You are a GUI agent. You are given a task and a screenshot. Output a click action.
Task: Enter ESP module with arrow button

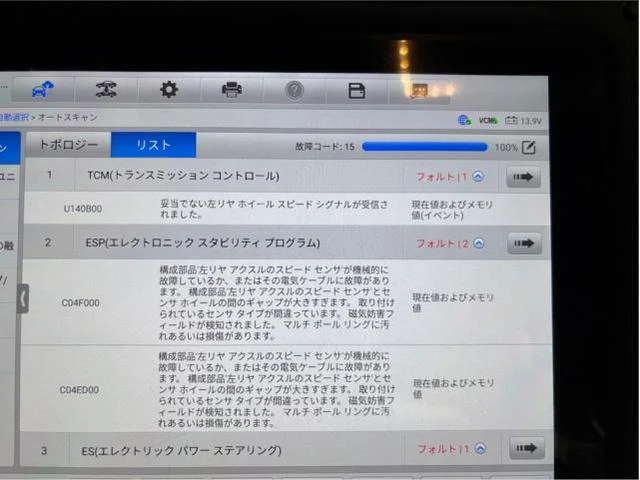[x=524, y=243]
